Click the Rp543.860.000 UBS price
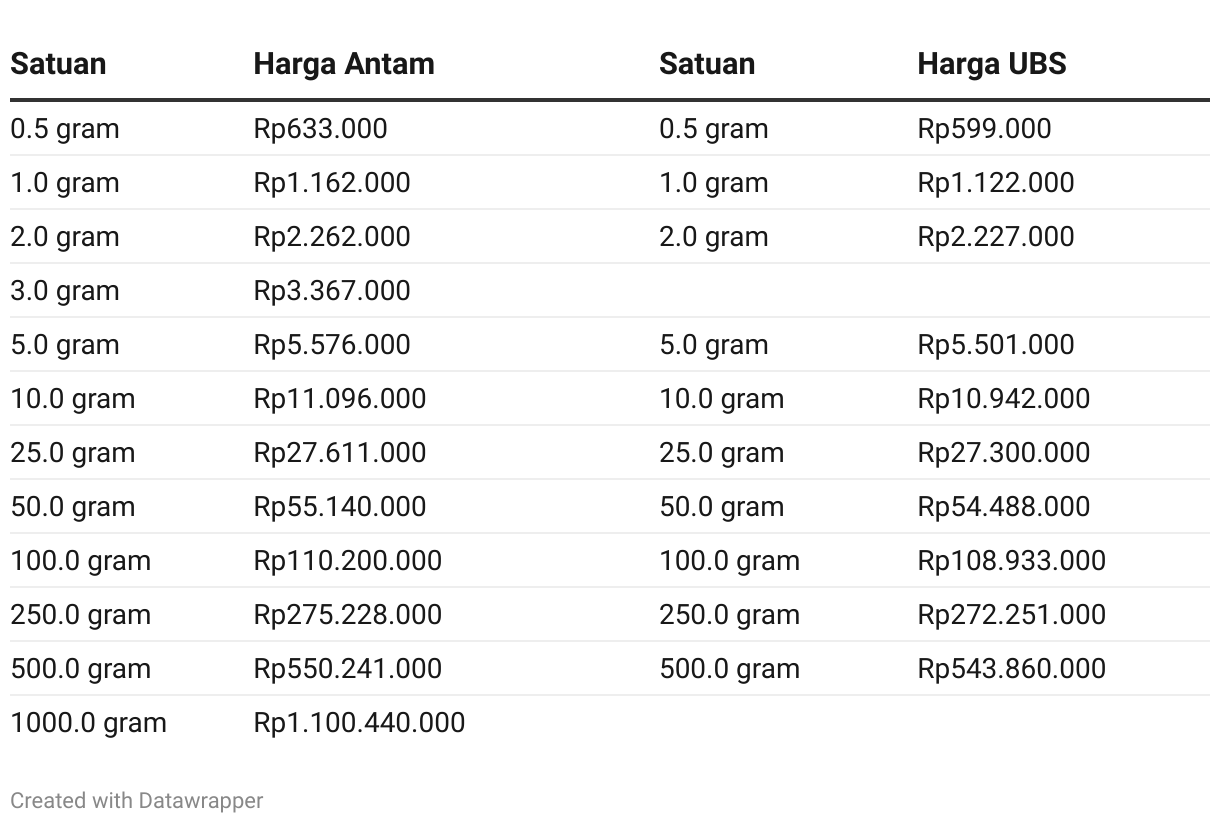Image resolution: width=1220 pixels, height=824 pixels. tap(1012, 669)
